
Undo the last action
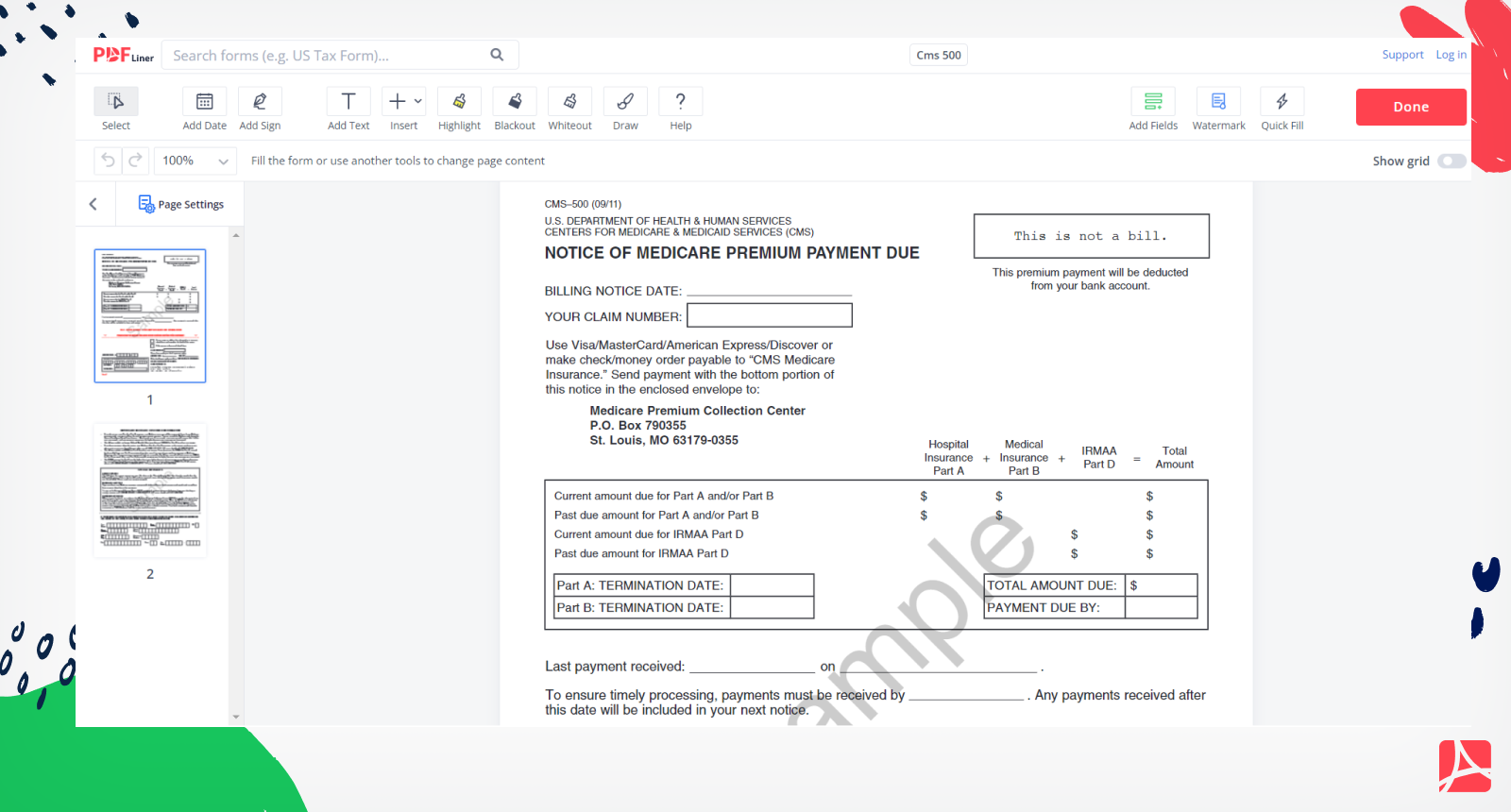[108, 161]
